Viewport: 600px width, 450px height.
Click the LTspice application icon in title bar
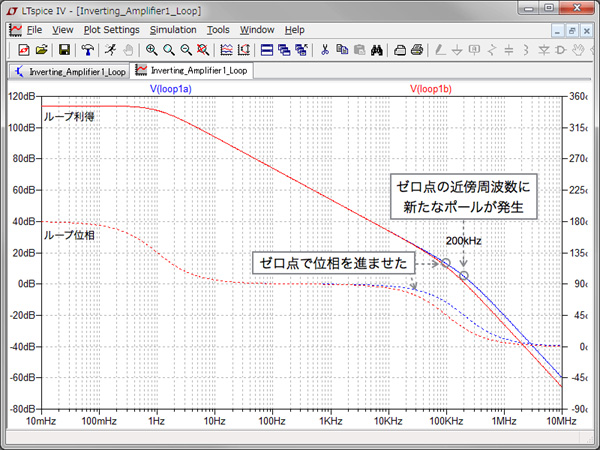point(10,9)
